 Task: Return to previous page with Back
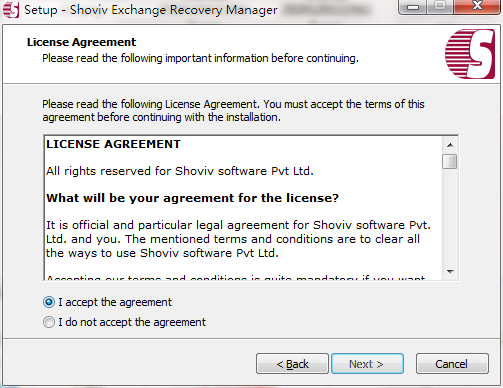[x=292, y=364]
